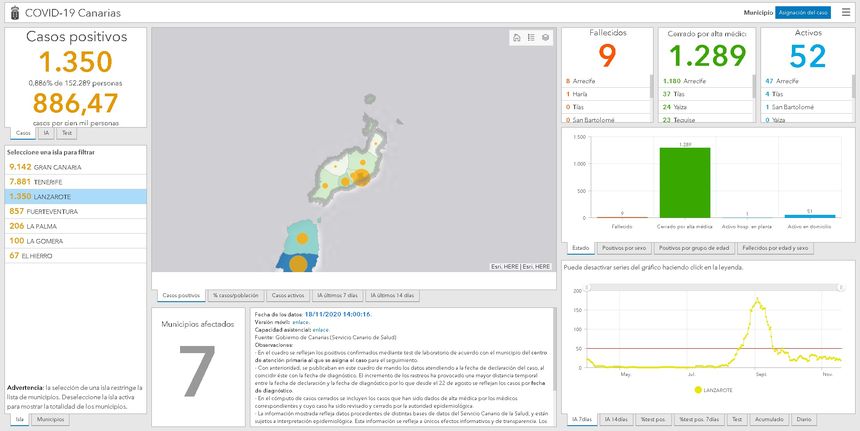Click the Municipio option in header
Image resolution: width=860 pixels, height=431 pixels.
[758, 12]
